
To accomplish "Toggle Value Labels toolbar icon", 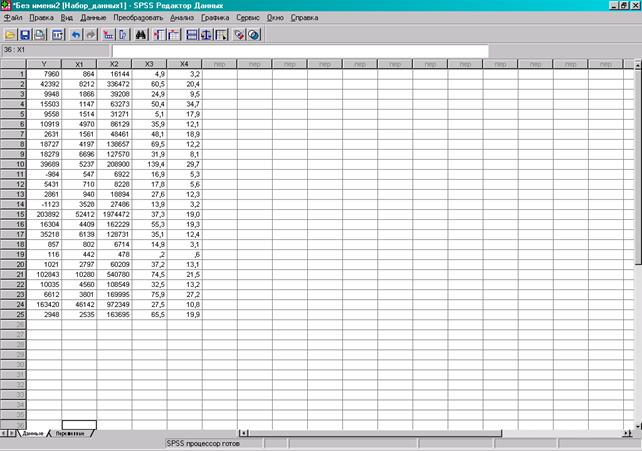I will [239, 35].
